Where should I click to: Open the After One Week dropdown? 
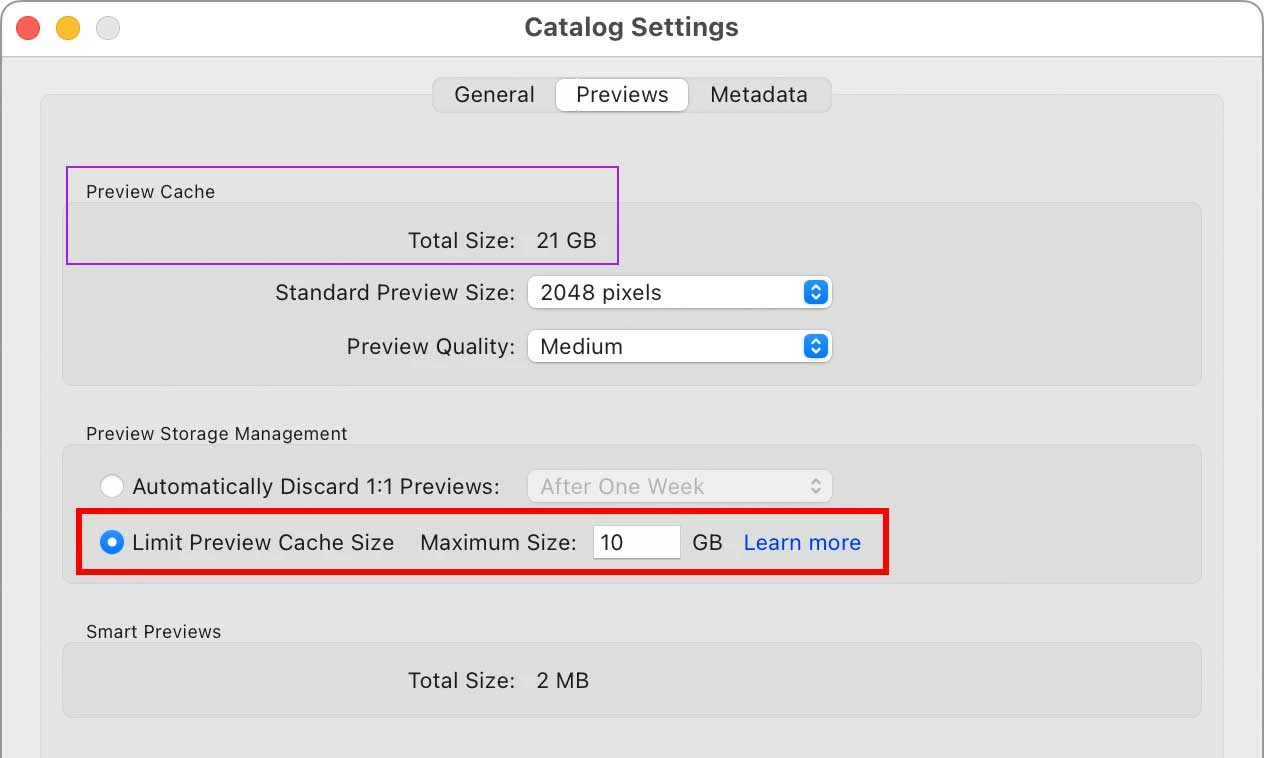tap(680, 487)
